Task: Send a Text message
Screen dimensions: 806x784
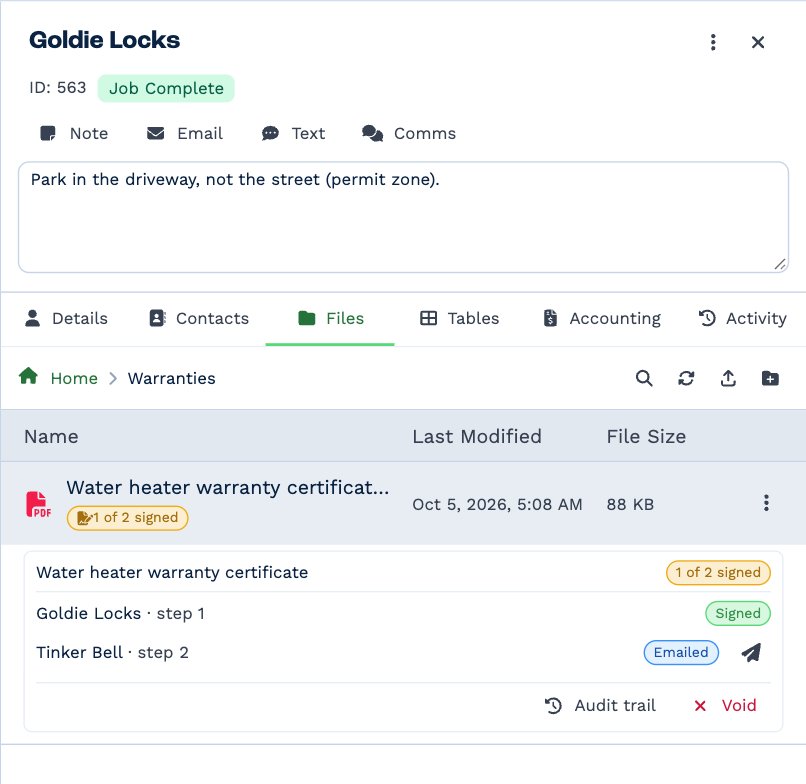Action: click(294, 134)
